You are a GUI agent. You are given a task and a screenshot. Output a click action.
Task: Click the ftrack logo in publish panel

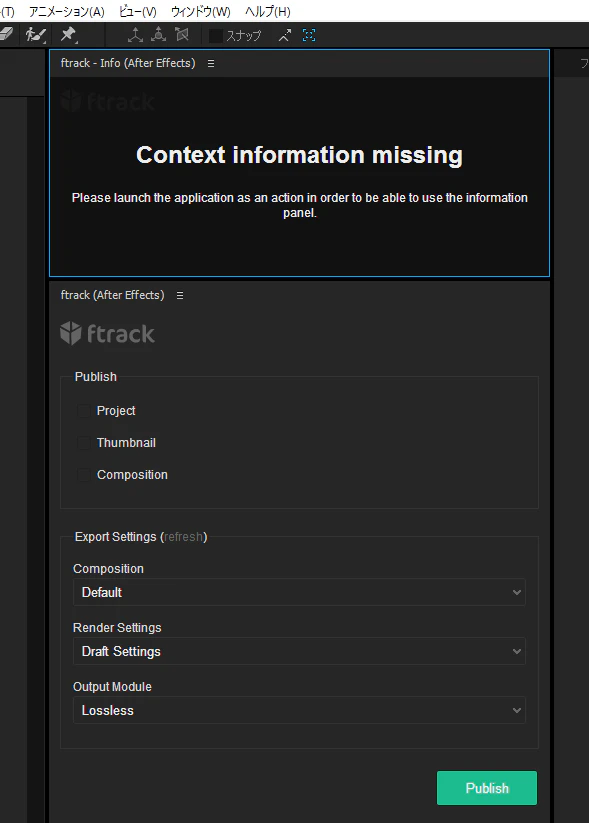[107, 333]
